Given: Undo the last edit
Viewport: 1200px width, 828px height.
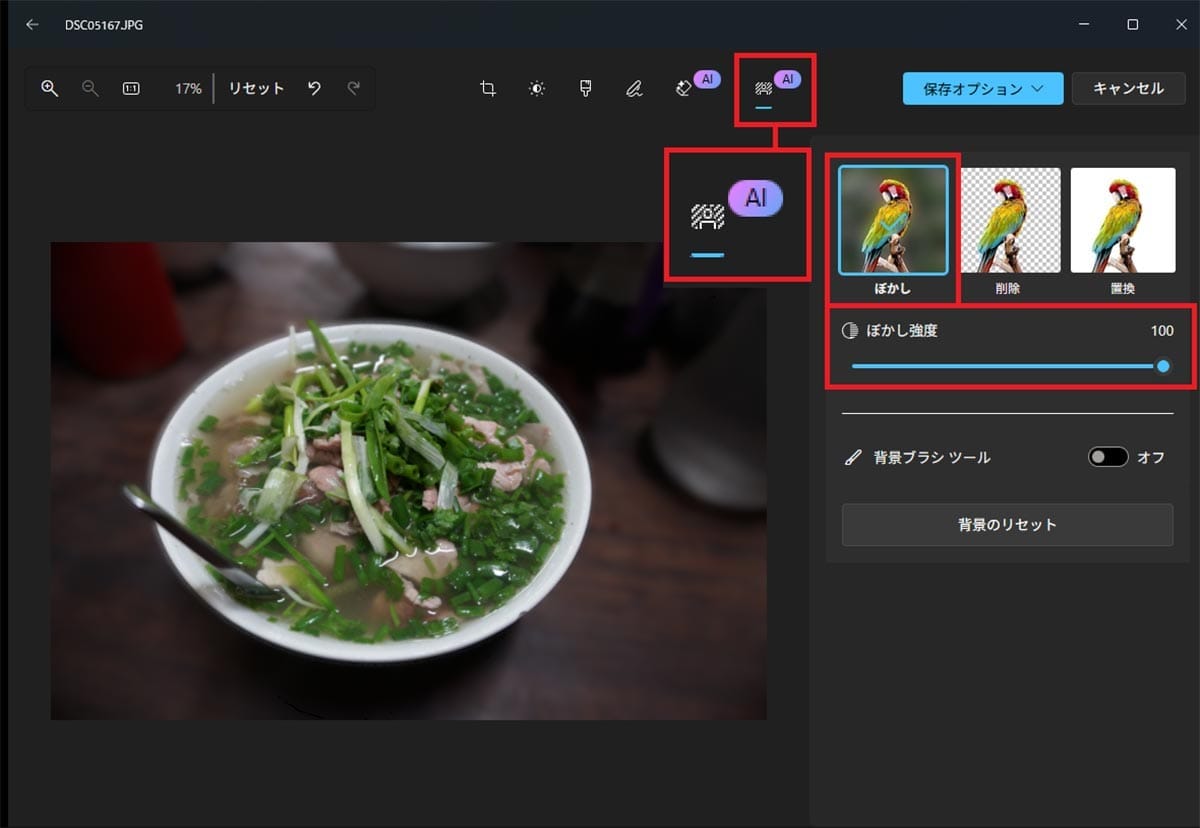Looking at the screenshot, I should 313,88.
